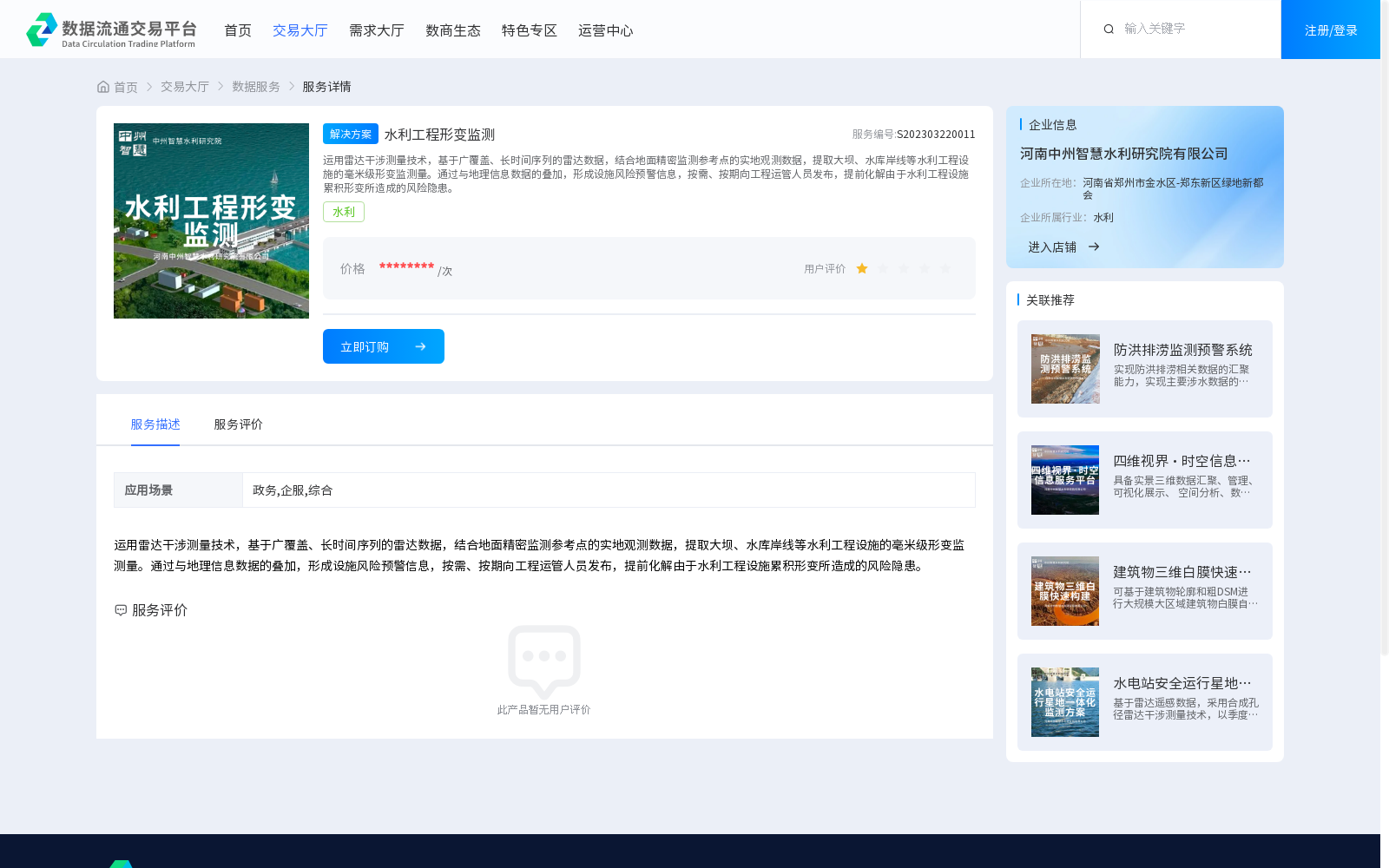
Task: Open 建筑物三维白膜快速 title link
Action: coord(1182,572)
